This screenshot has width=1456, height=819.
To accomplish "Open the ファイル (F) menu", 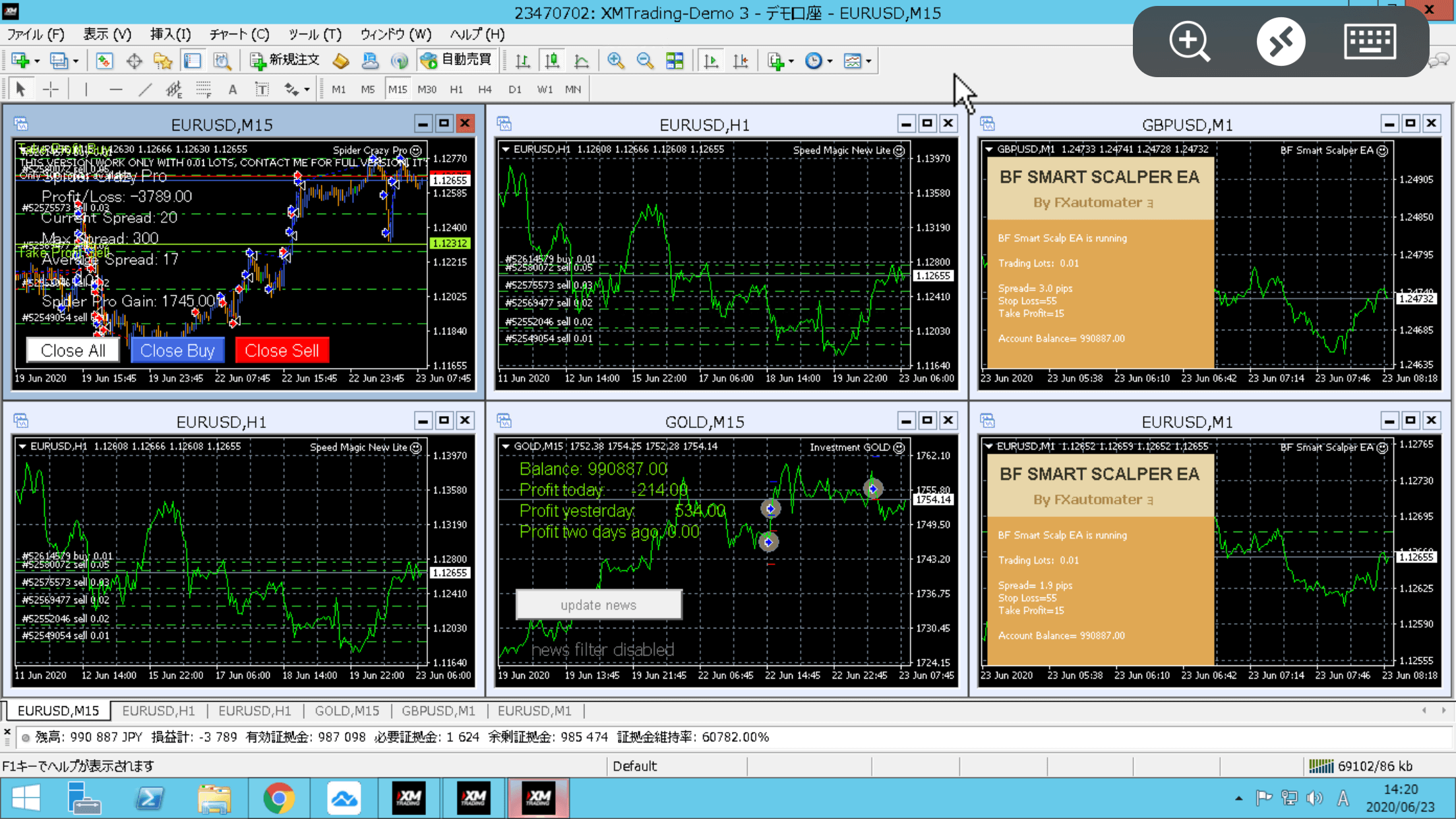I will point(36,34).
